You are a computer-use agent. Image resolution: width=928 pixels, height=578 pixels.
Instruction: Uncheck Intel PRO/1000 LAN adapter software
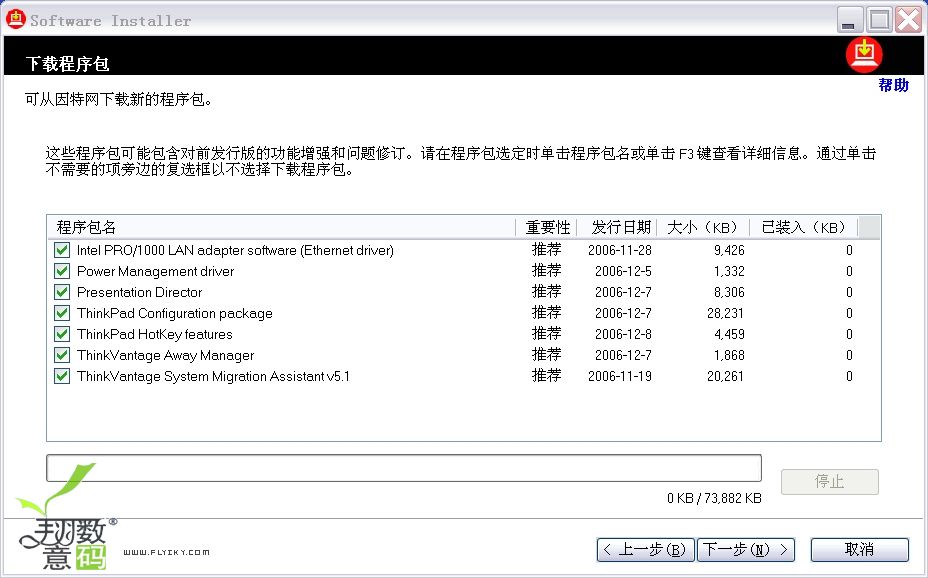click(62, 250)
